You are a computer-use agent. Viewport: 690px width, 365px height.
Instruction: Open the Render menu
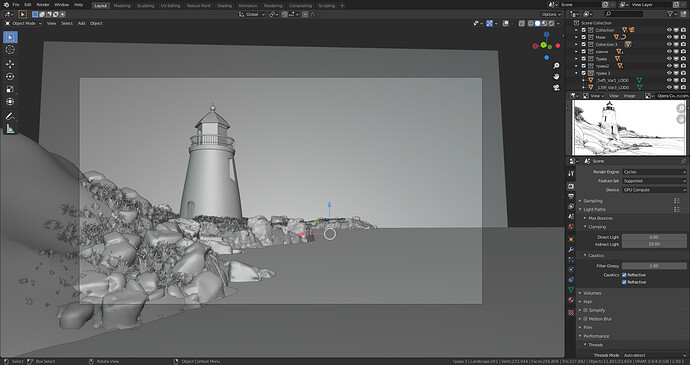coord(43,5)
